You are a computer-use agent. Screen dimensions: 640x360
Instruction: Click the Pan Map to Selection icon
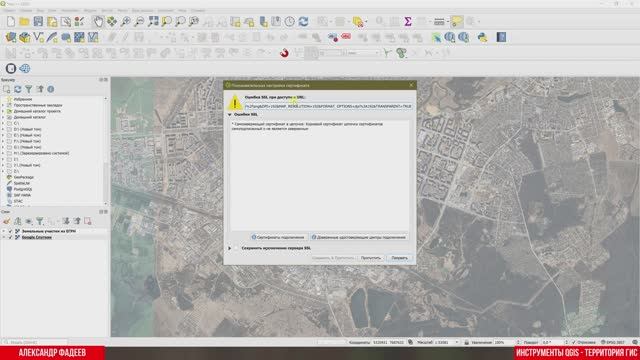tap(111, 22)
